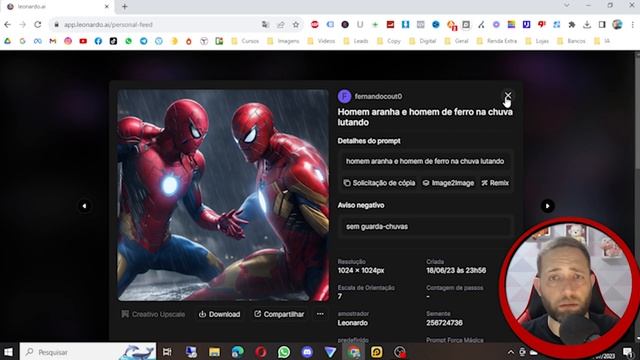640x360 pixels.
Task: Toggle the Chrome side panel icon
Action: (602, 24)
